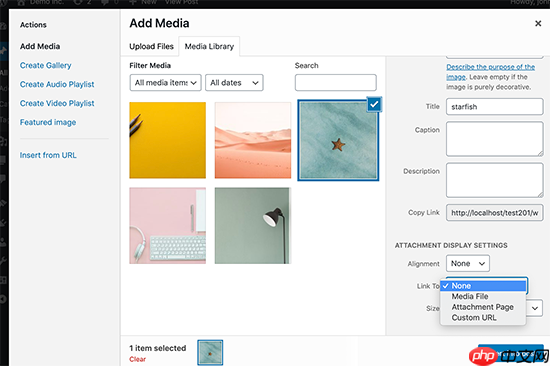Clear the current selection

coord(138,359)
